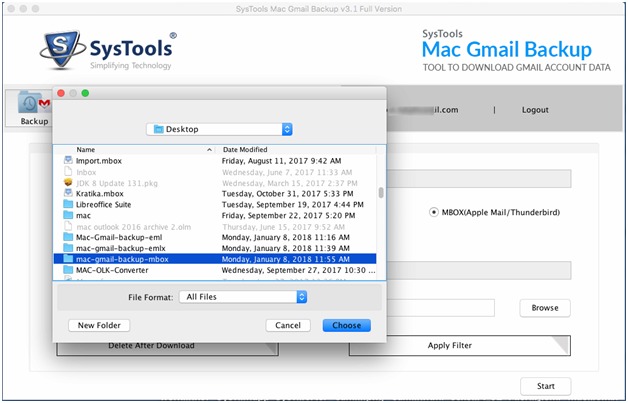Click the Mac-Gmail-backup-eml folder icon

point(68,237)
